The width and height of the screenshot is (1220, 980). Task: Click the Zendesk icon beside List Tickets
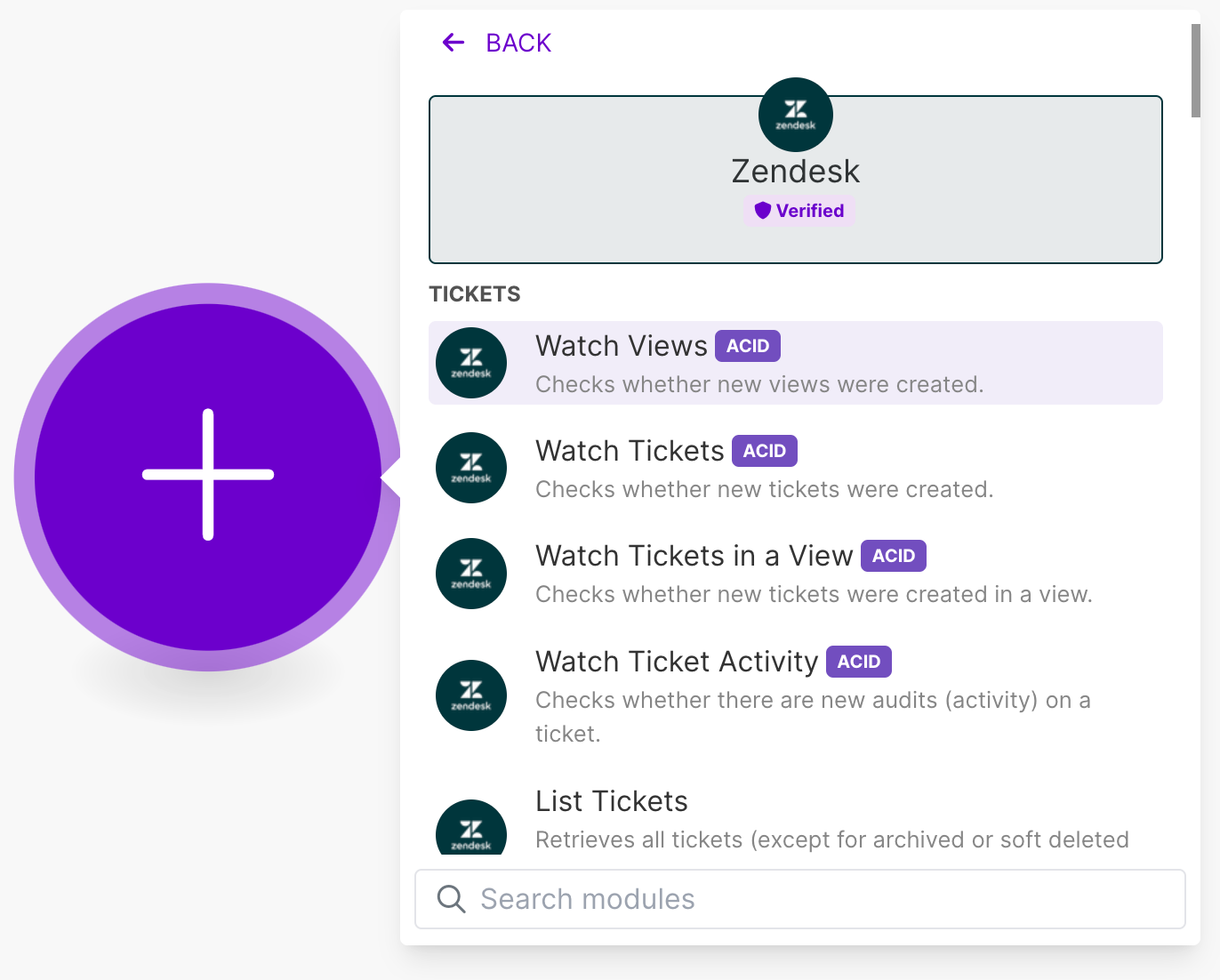471,828
